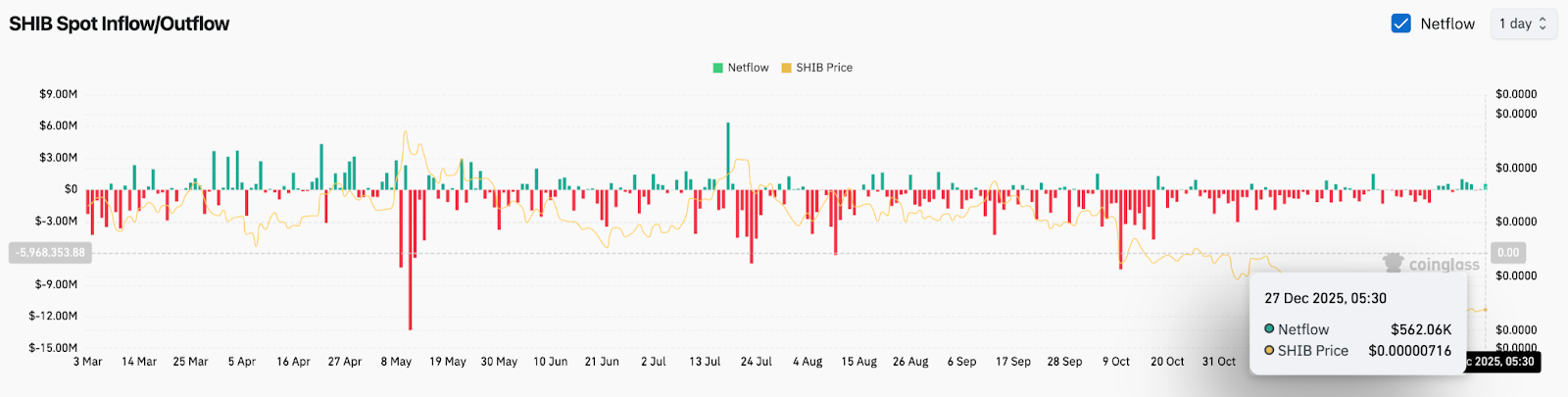This screenshot has width=1568, height=397.
Task: Click the SHIB Price legend text label
Action: click(x=823, y=68)
